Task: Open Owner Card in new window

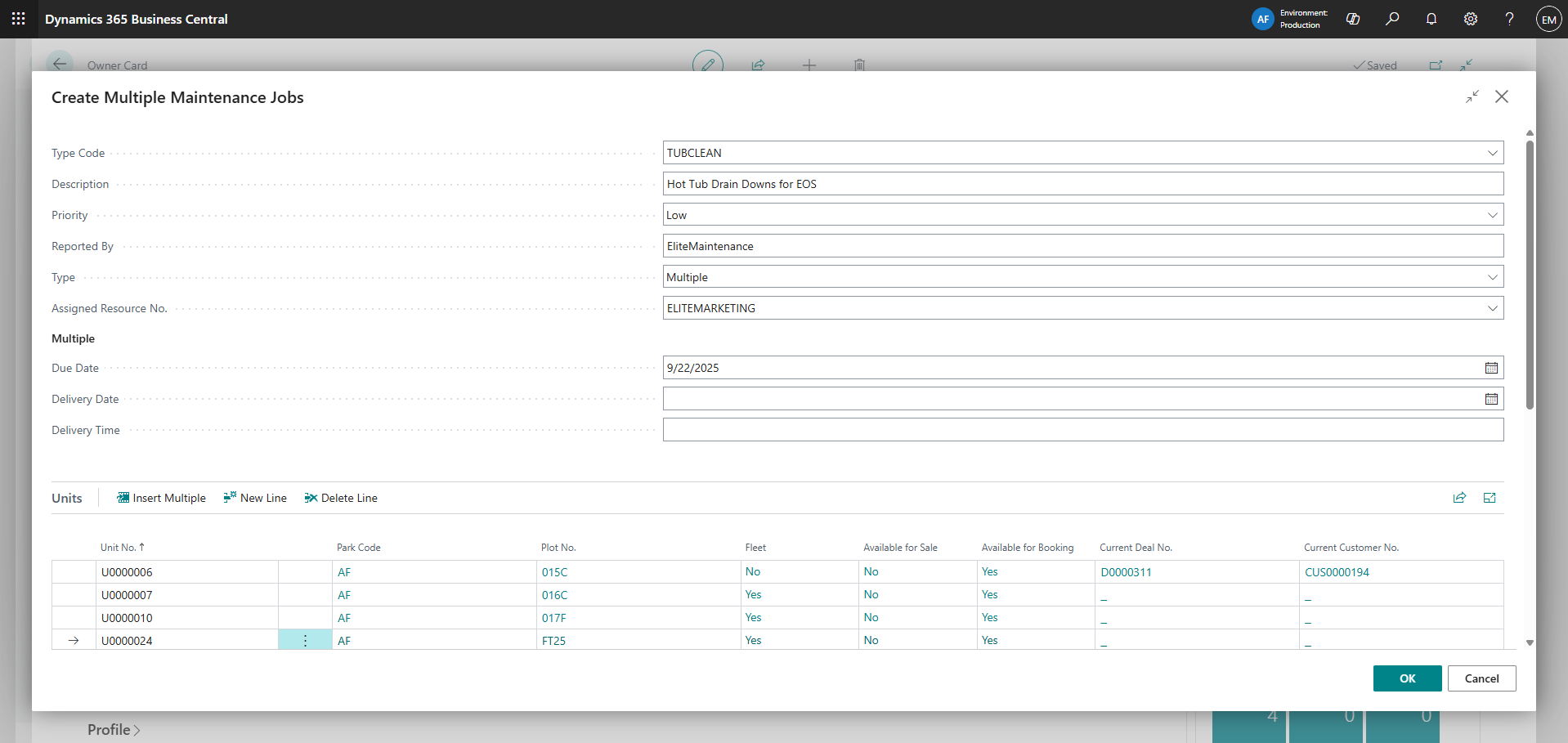Action: pyautogui.click(x=1436, y=65)
